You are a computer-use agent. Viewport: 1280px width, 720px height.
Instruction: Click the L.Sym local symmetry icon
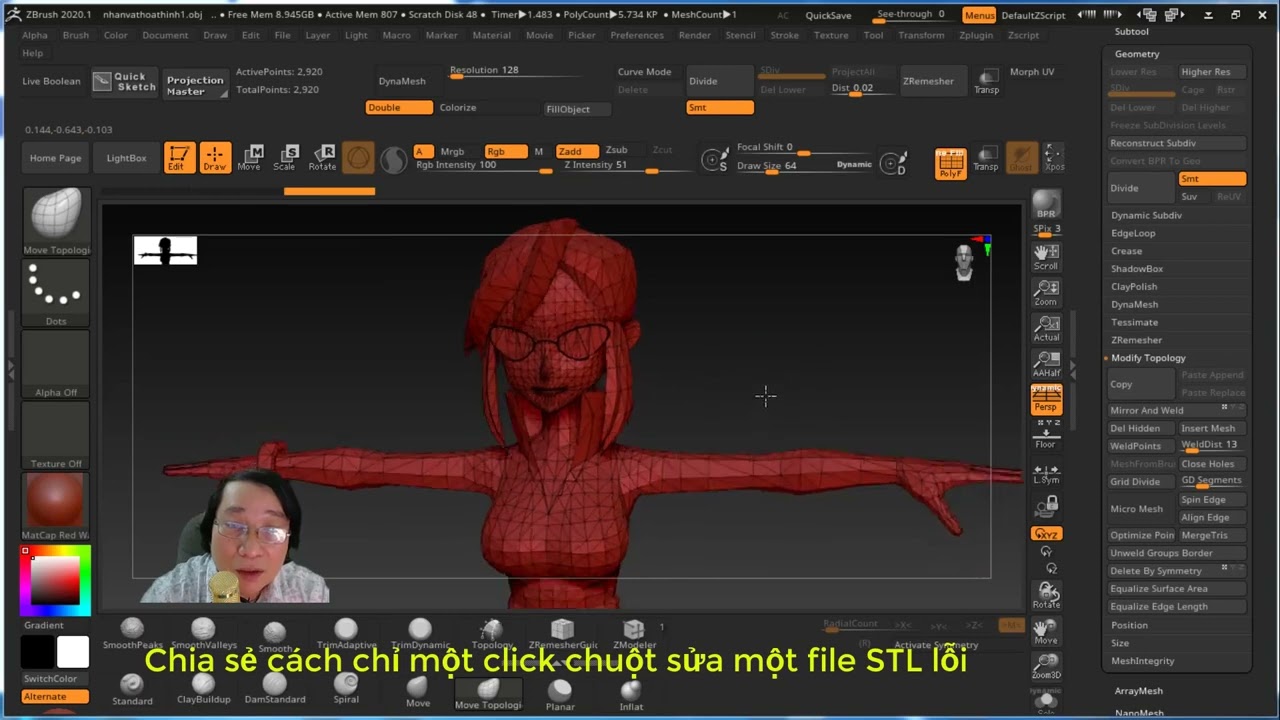(1046, 473)
